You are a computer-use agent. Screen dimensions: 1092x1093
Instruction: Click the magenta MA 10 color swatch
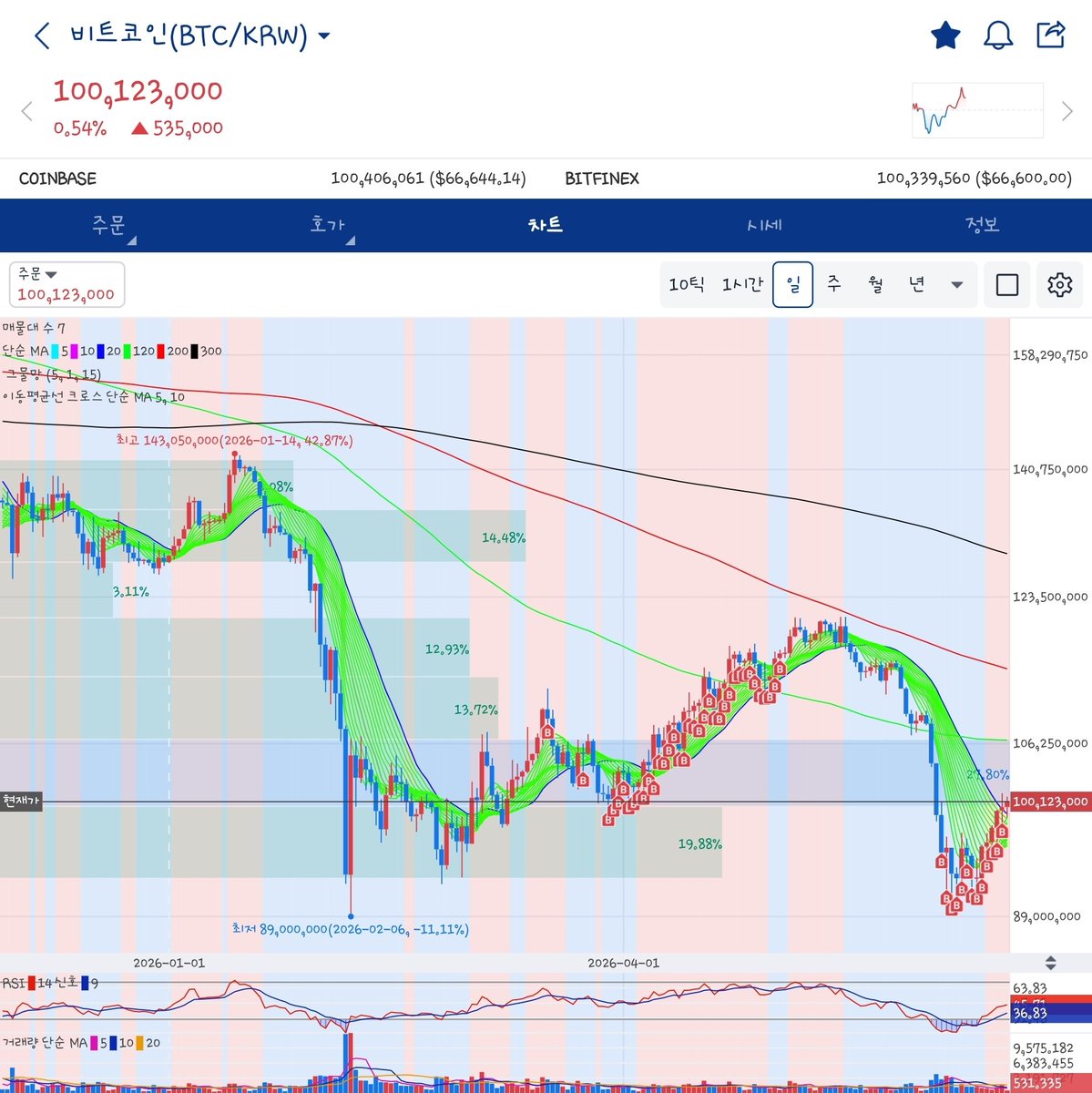coord(74,351)
